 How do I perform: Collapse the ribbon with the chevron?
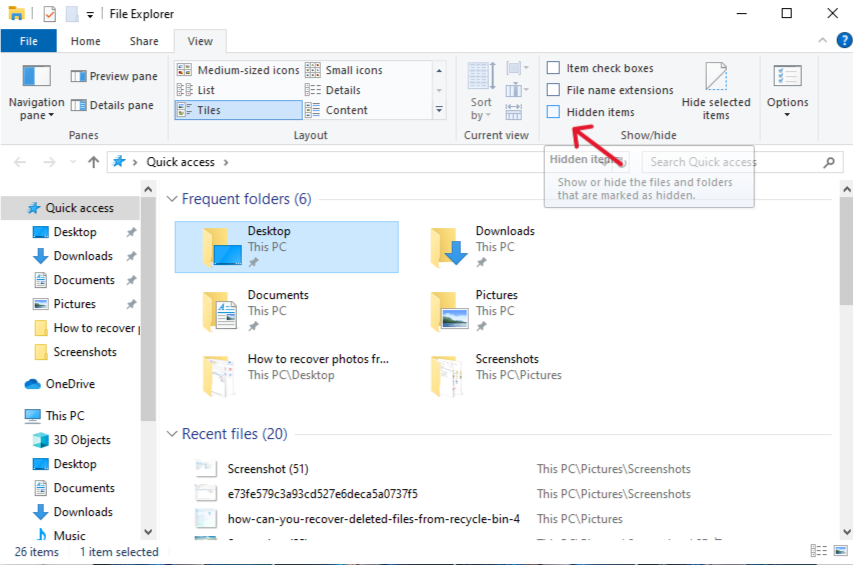coord(823,40)
